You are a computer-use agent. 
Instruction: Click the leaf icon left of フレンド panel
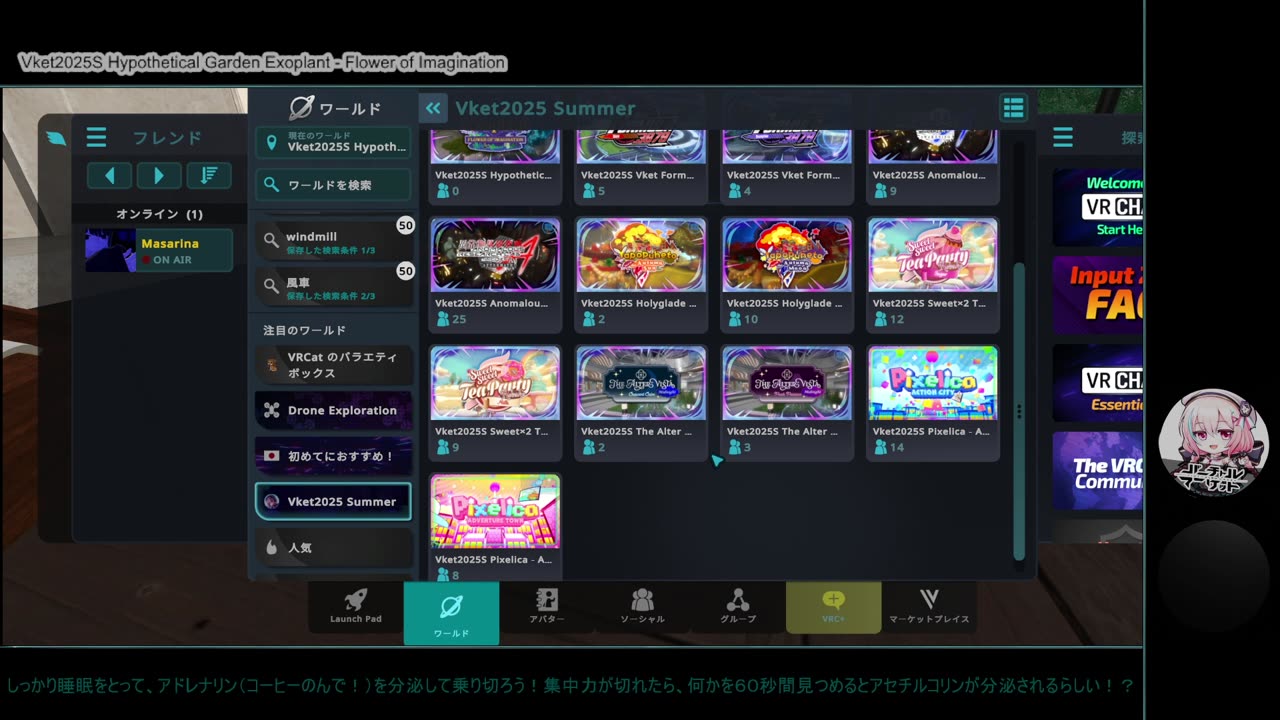pos(56,138)
